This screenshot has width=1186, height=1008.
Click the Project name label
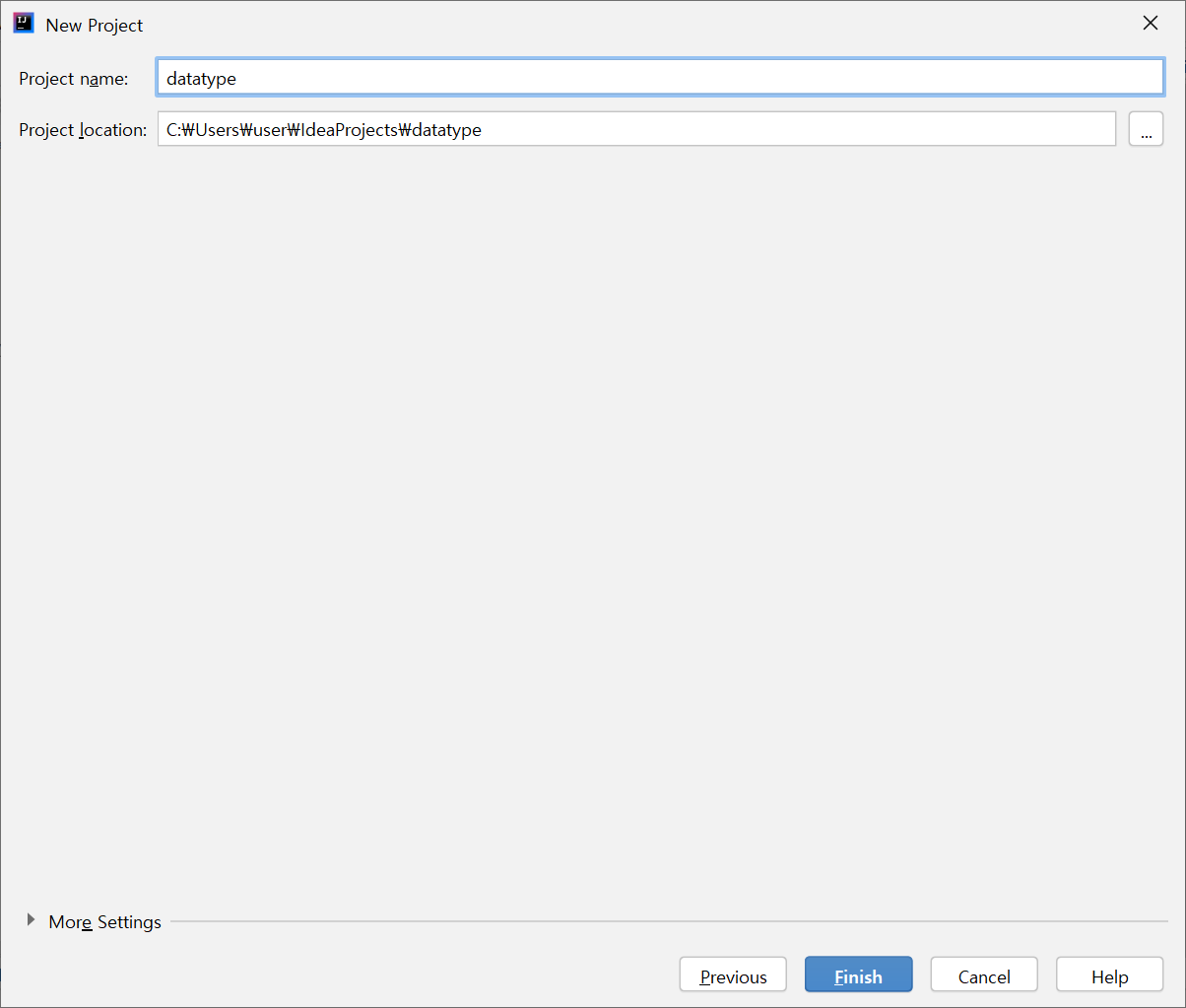pos(74,79)
